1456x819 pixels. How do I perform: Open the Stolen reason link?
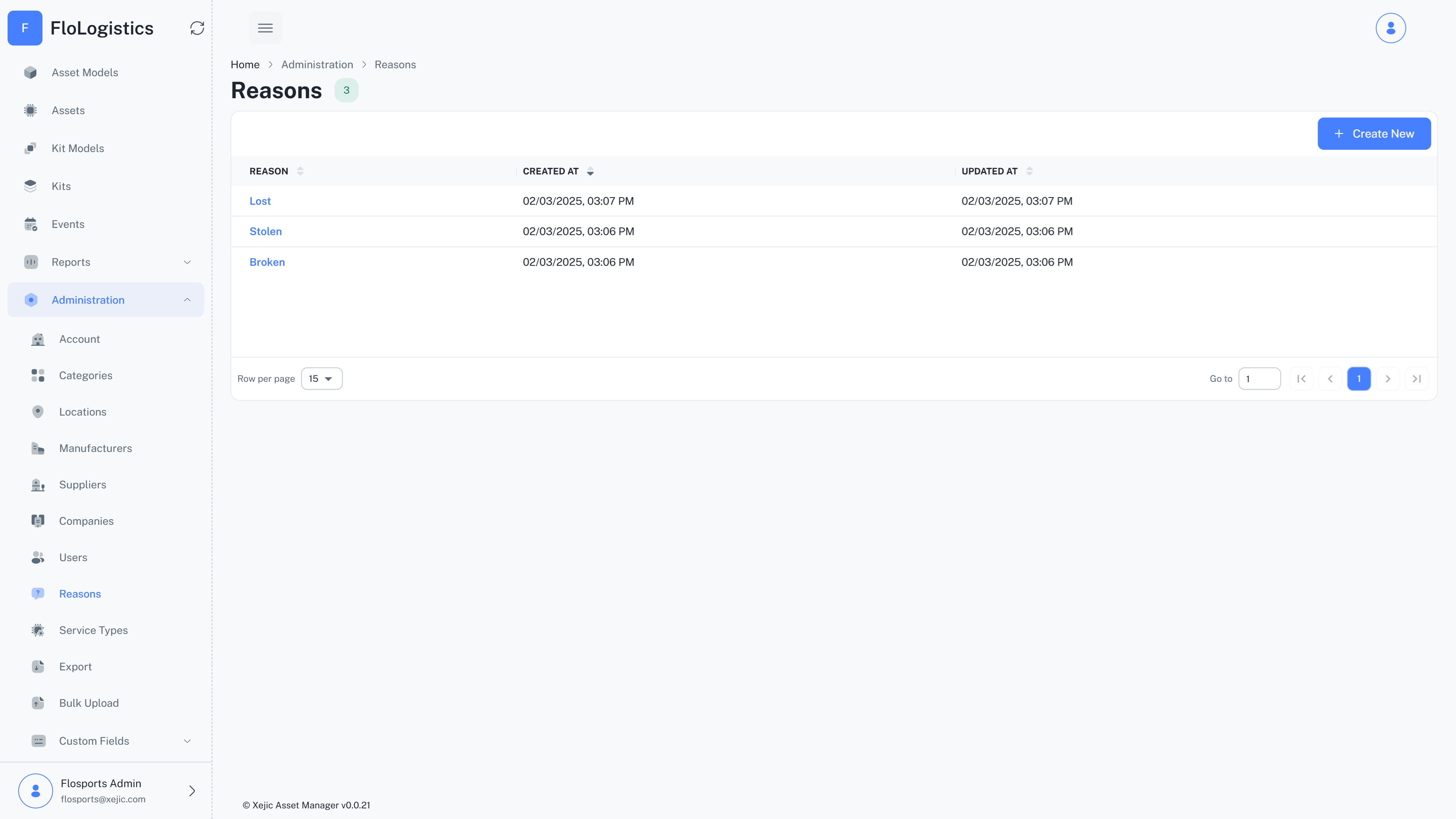coord(265,231)
